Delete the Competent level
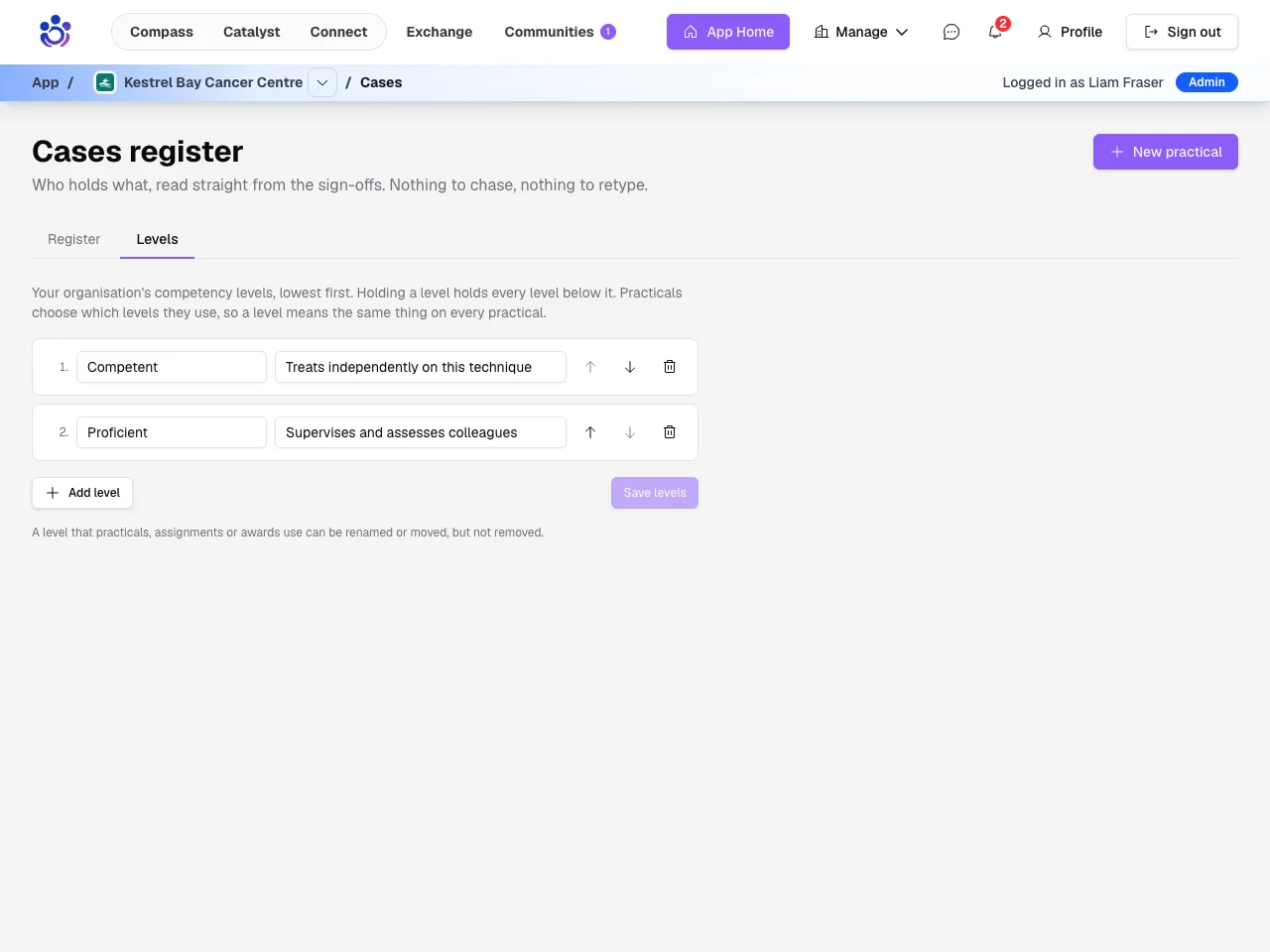Screen dimensions: 1270x952 670,367
